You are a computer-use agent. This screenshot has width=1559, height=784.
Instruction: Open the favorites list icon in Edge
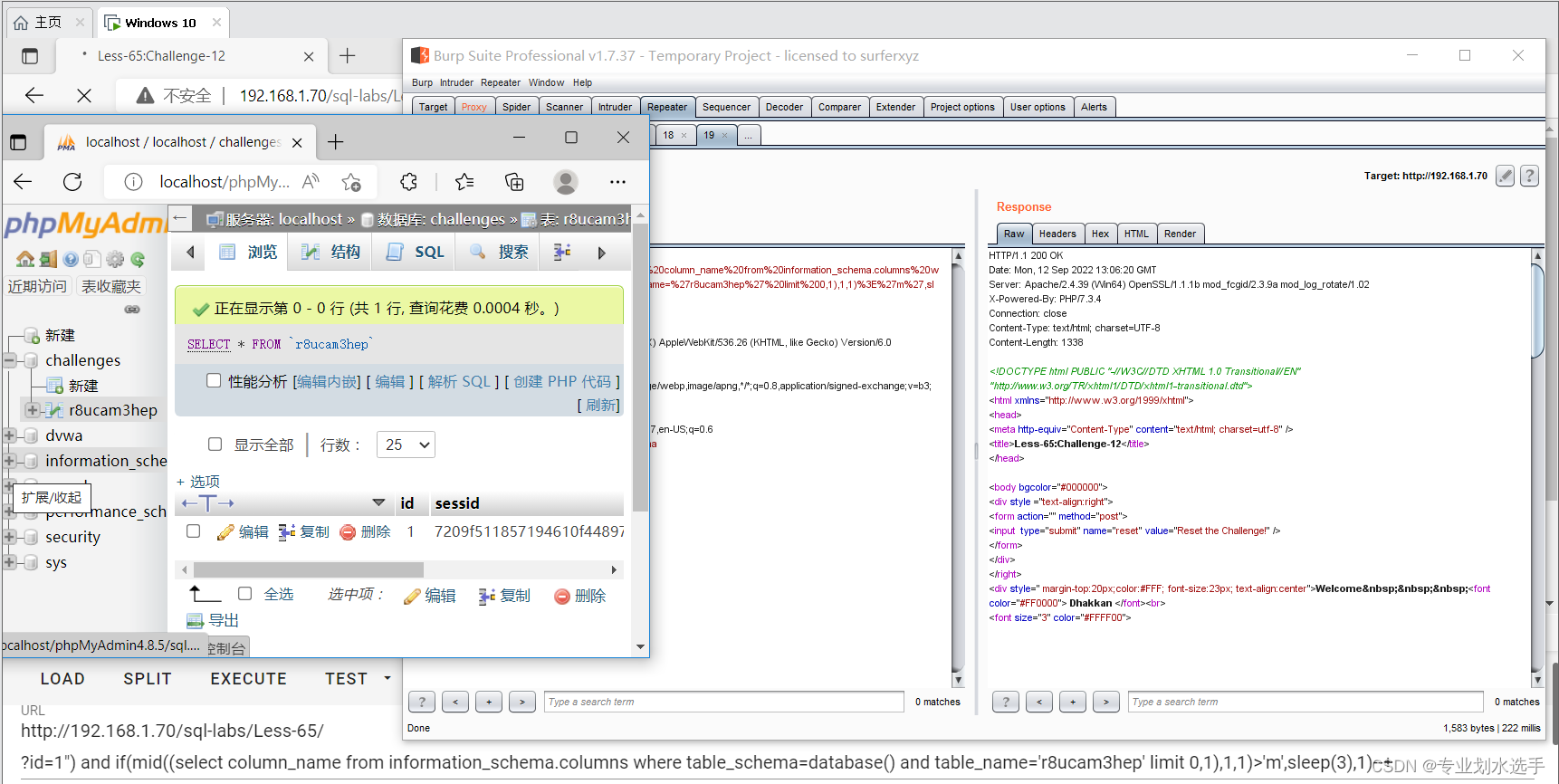[x=464, y=182]
